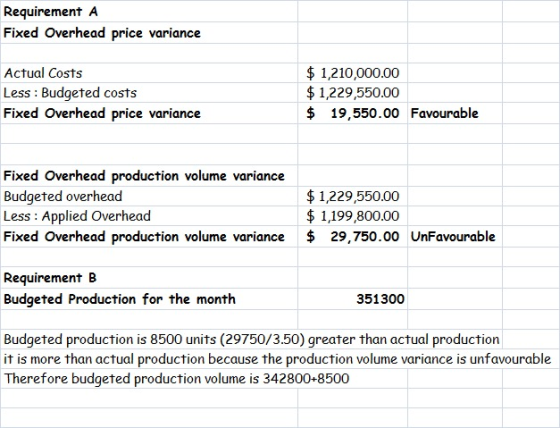The width and height of the screenshot is (560, 428).
Task: Select the 351300 value cell
Action: point(352,299)
